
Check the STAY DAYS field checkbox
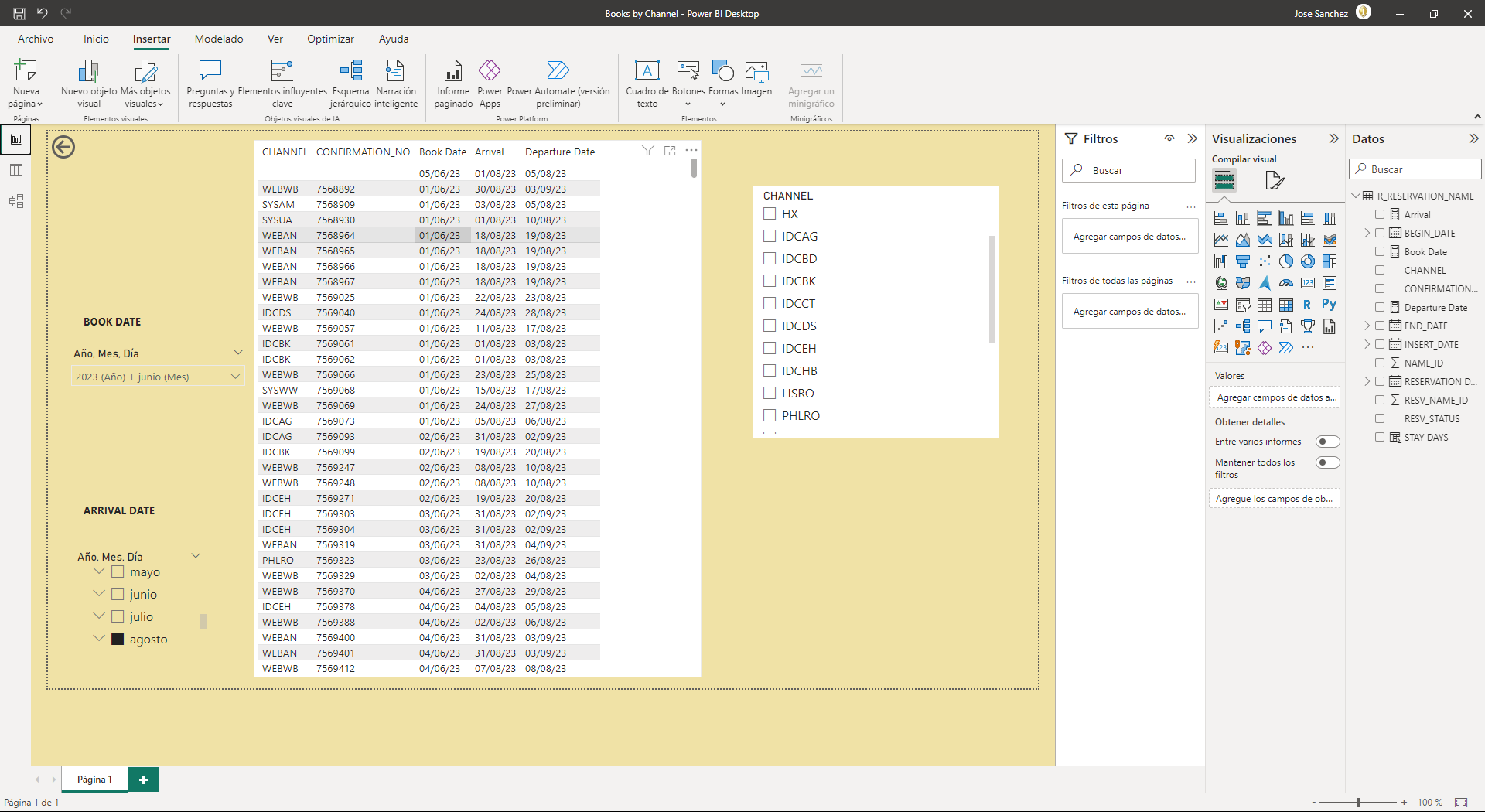(1380, 437)
